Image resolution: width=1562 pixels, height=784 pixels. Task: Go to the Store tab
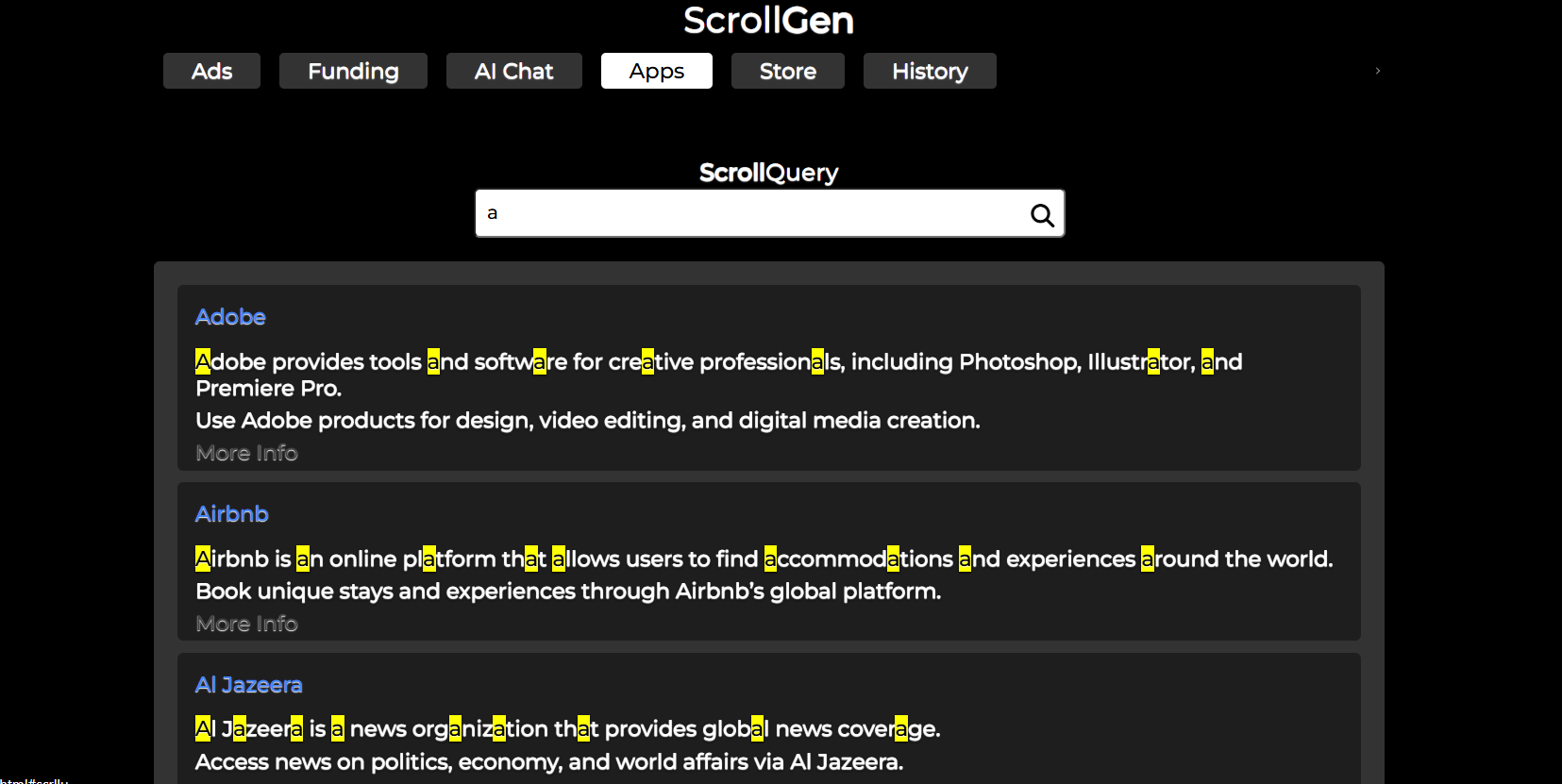pyautogui.click(x=787, y=72)
